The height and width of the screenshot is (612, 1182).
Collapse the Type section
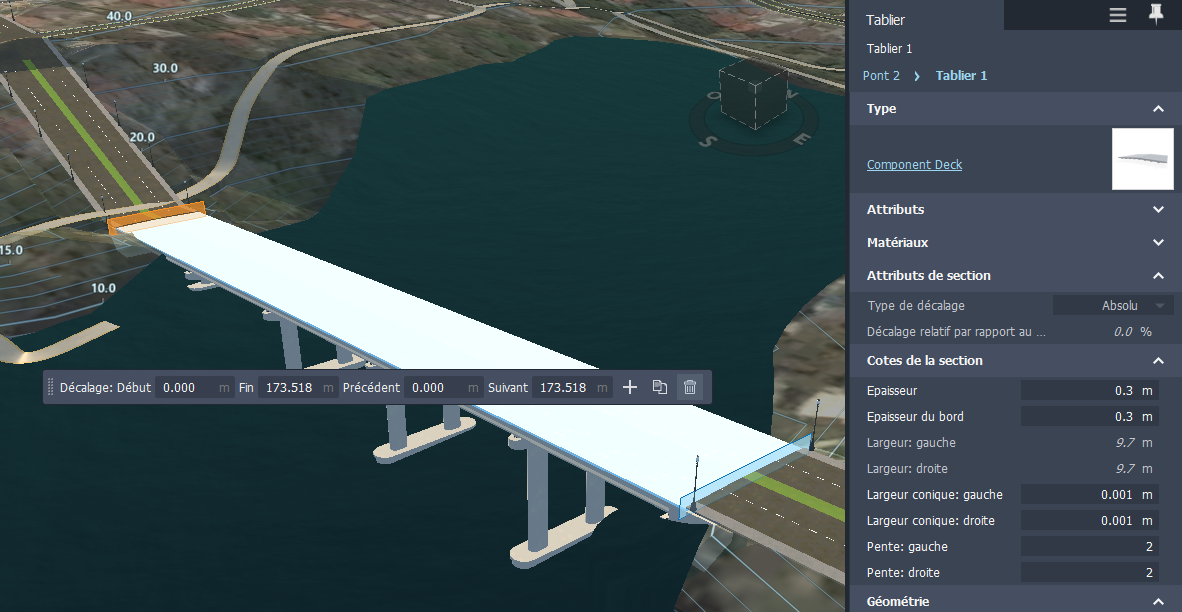tap(1158, 109)
